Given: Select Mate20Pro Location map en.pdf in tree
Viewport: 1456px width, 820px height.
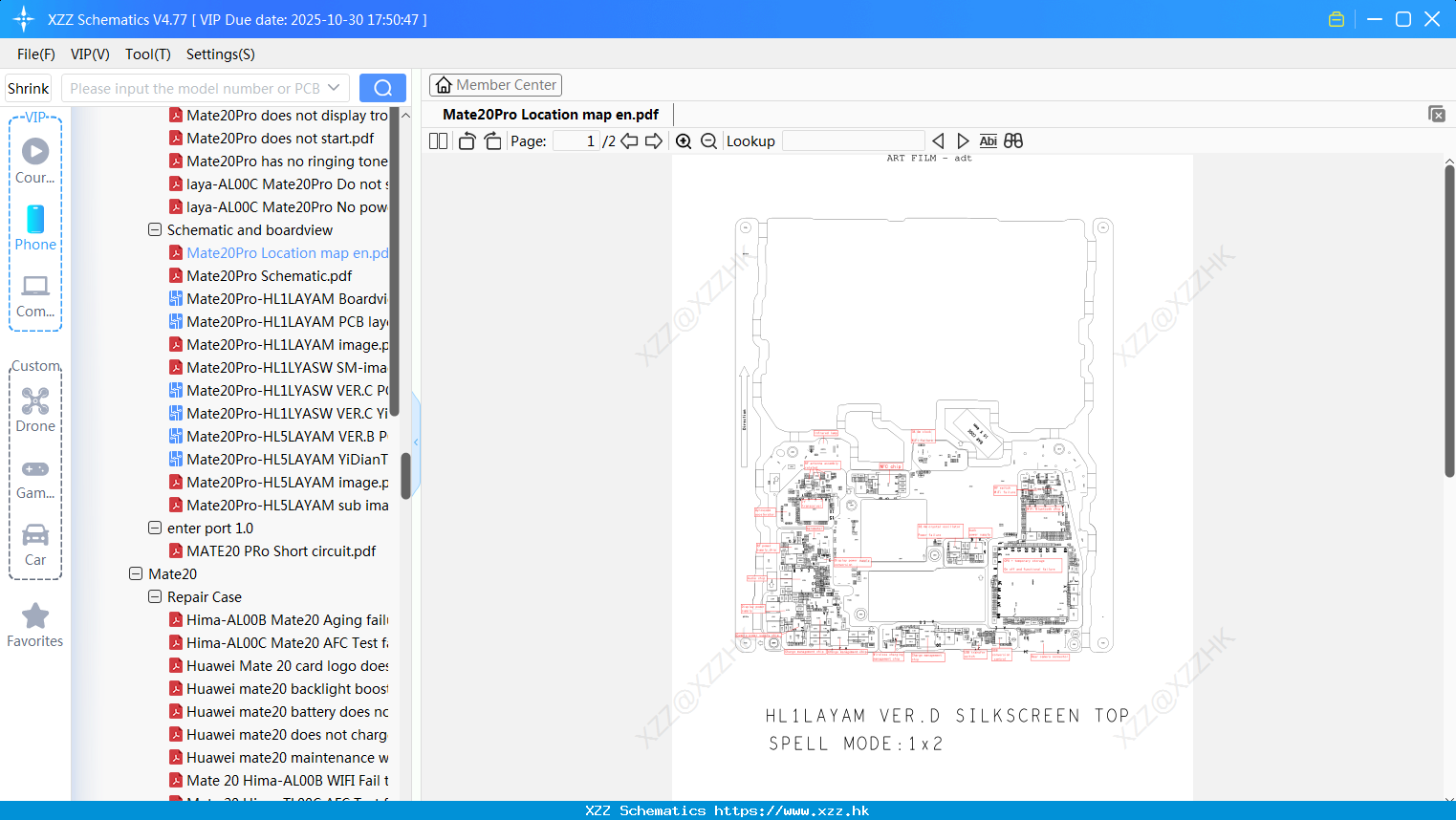Looking at the screenshot, I should [x=279, y=253].
